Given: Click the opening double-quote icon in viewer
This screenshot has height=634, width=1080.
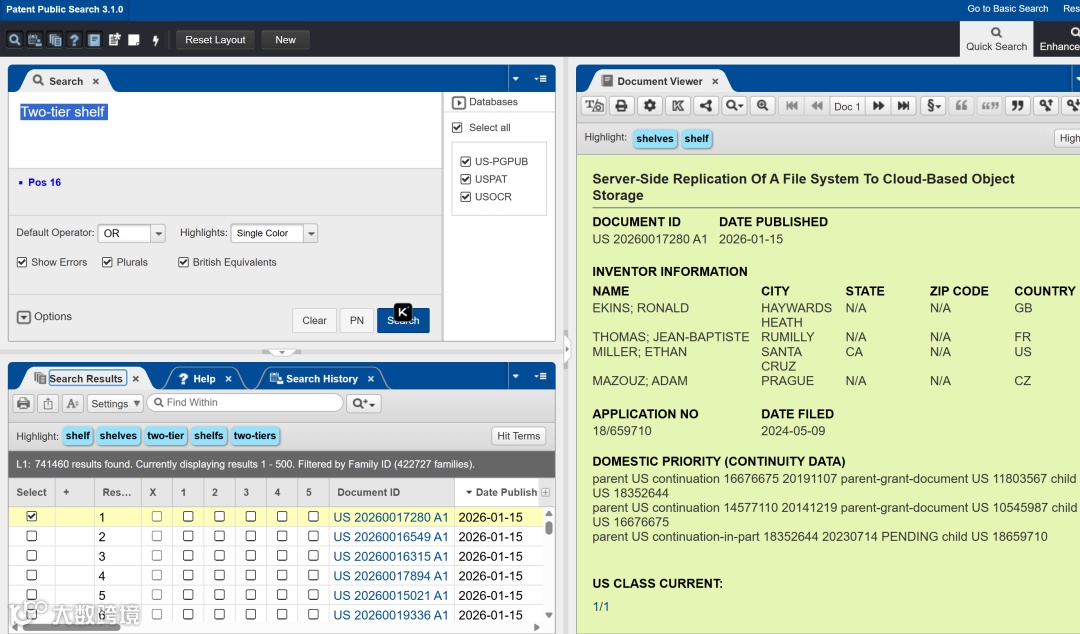Looking at the screenshot, I should 962,105.
